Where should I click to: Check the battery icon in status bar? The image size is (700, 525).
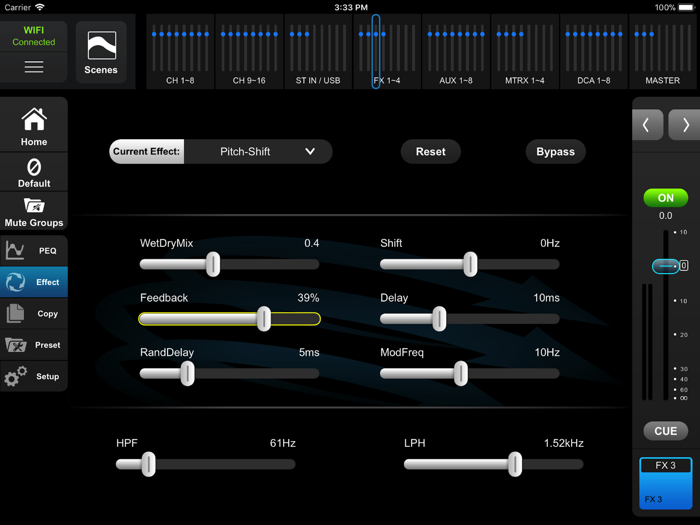click(687, 7)
